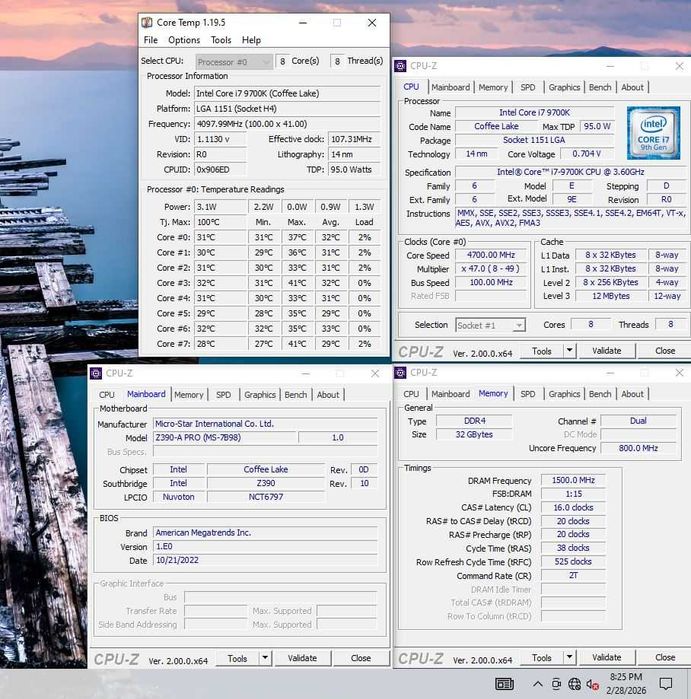
Task: Expand the Select CPU Processor #0 dropdown
Action: (x=234, y=62)
